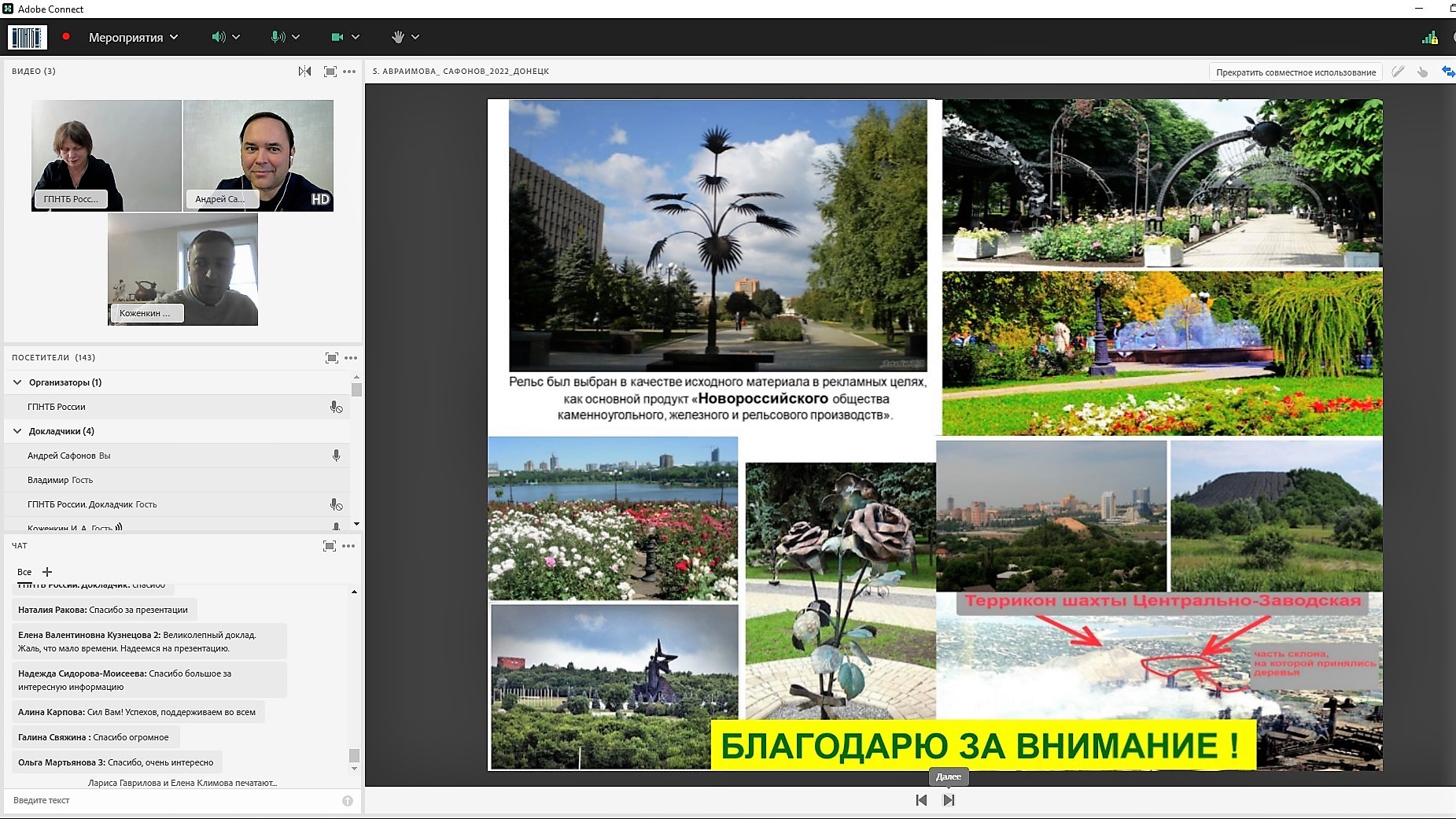Open the webcam options dropdown arrow
Image resolution: width=1456 pixels, height=819 pixels.
point(356,37)
